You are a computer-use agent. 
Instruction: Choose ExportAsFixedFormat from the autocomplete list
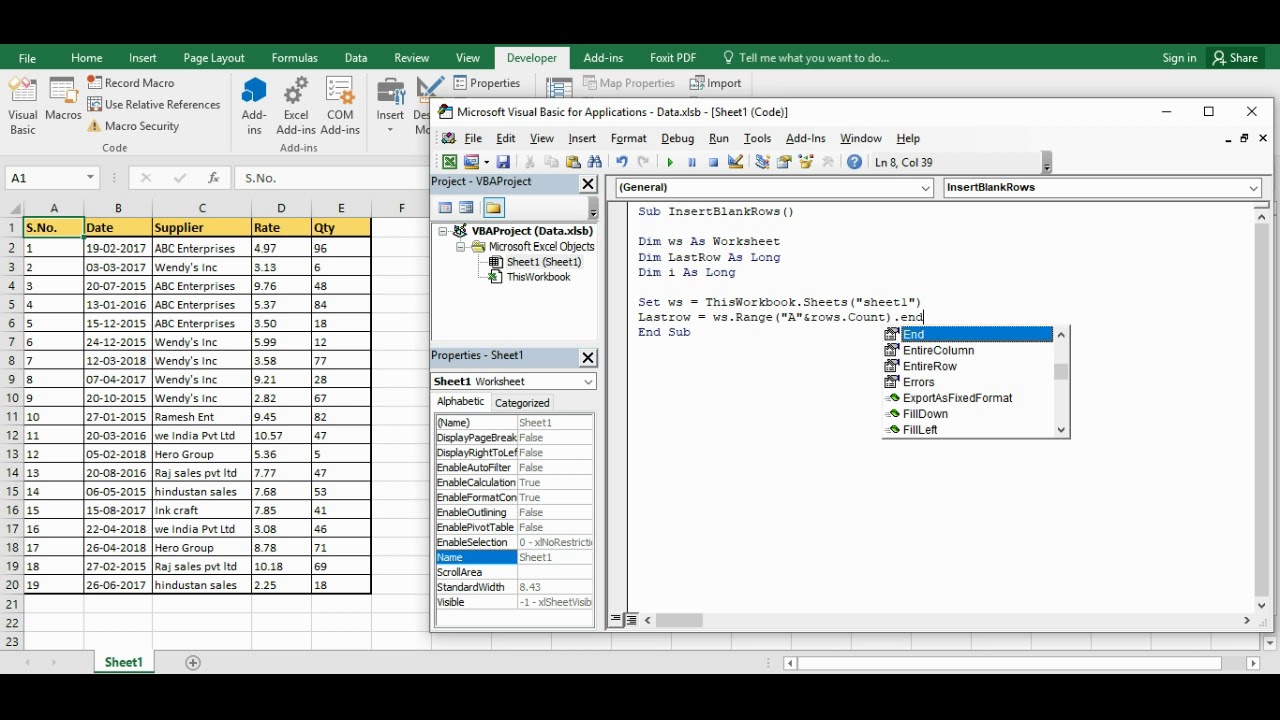point(957,398)
